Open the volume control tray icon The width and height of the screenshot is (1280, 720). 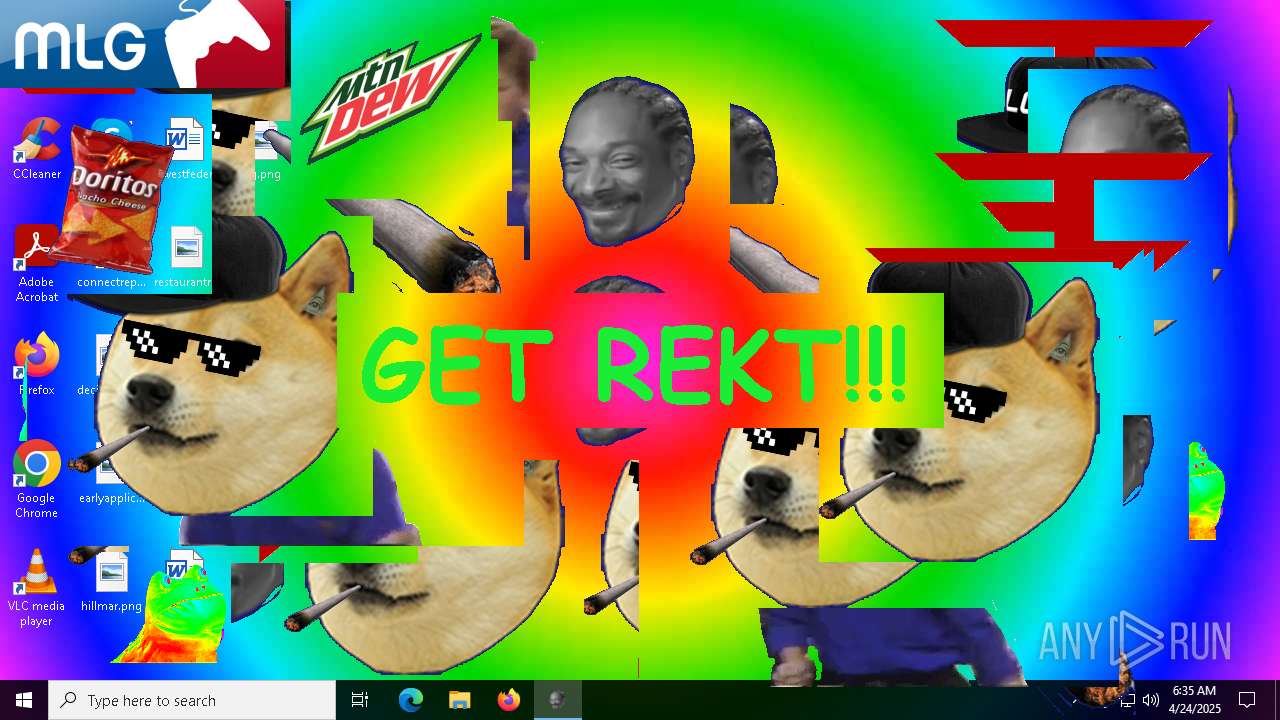(x=1151, y=700)
